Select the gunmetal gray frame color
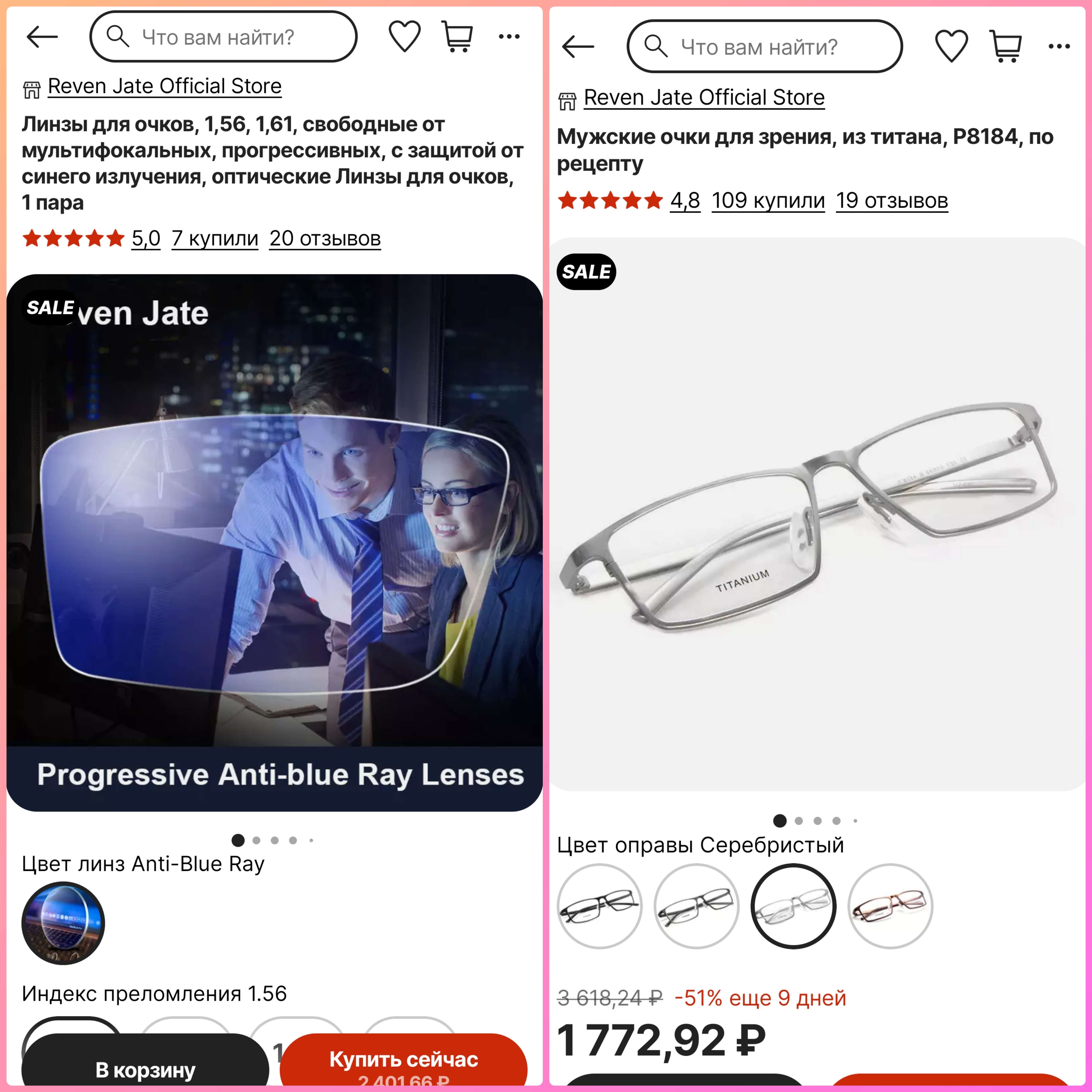The width and height of the screenshot is (1092, 1092). click(x=696, y=906)
